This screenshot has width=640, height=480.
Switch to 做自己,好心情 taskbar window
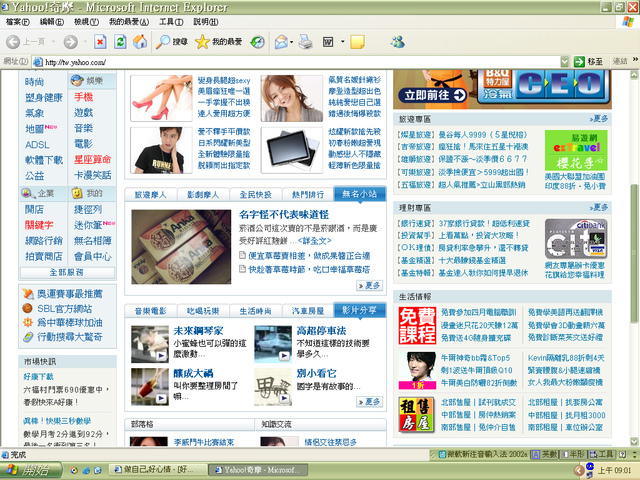pos(158,470)
